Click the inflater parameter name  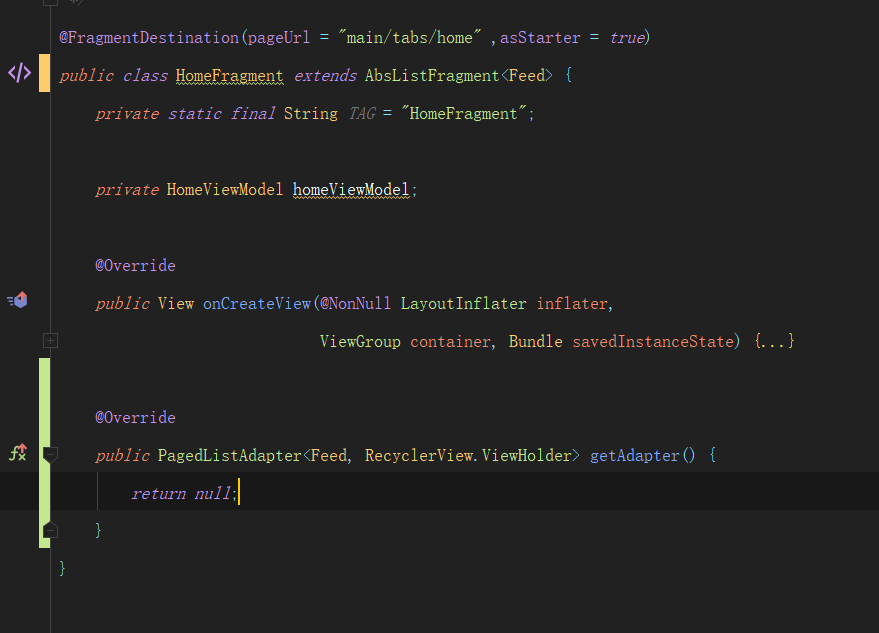[x=572, y=303]
